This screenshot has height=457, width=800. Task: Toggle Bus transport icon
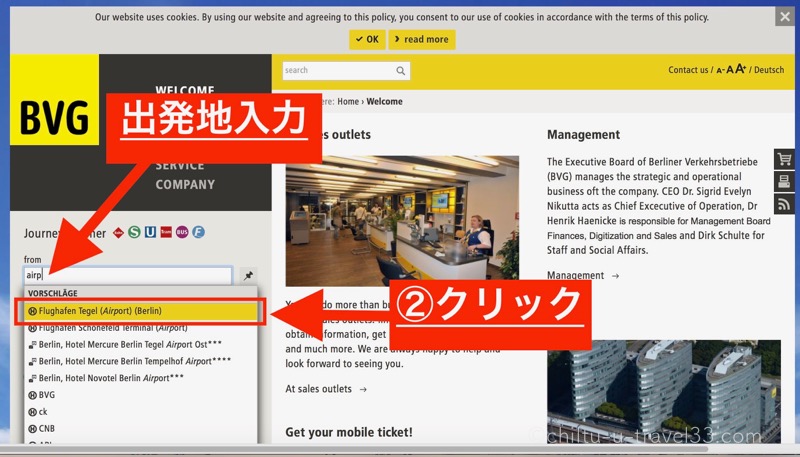182,233
